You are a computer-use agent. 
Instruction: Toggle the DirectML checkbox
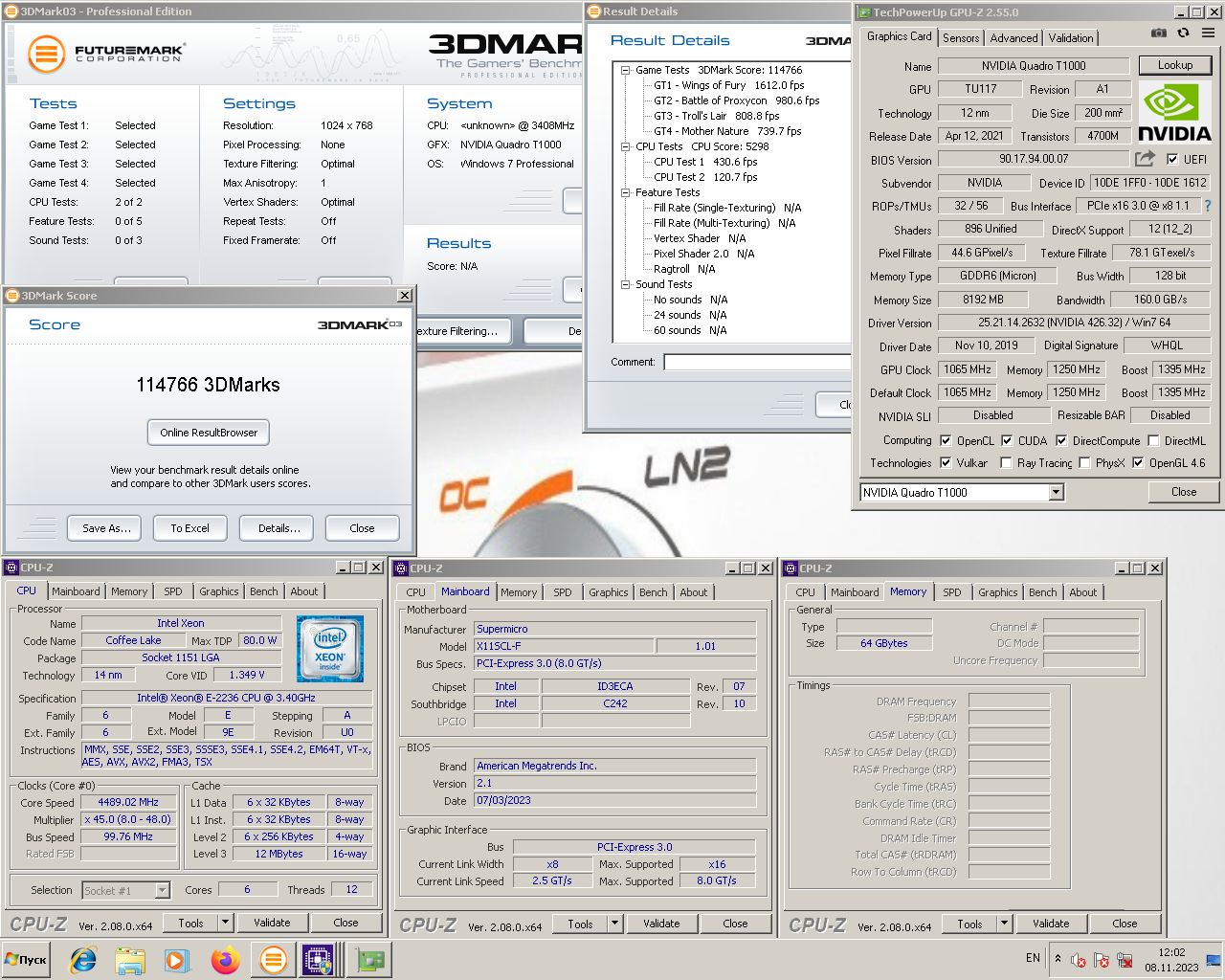click(1153, 441)
